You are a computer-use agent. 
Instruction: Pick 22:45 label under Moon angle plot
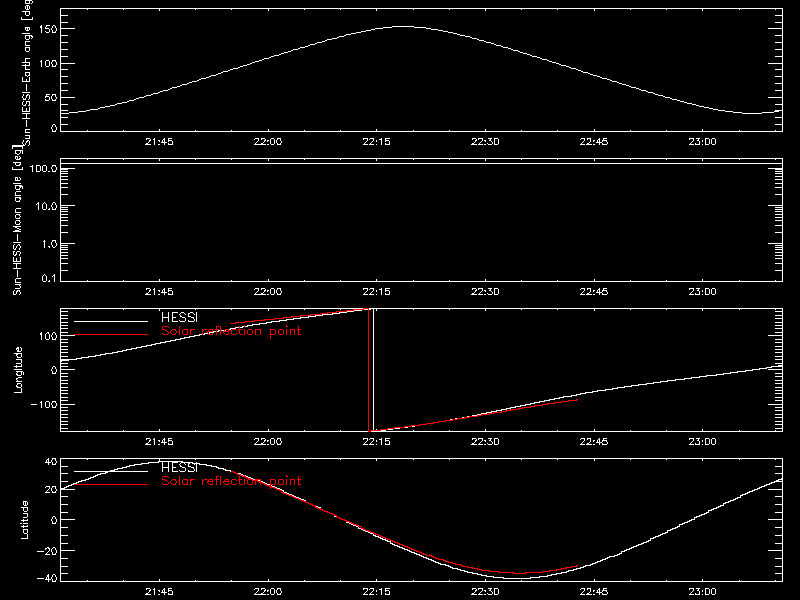[593, 292]
